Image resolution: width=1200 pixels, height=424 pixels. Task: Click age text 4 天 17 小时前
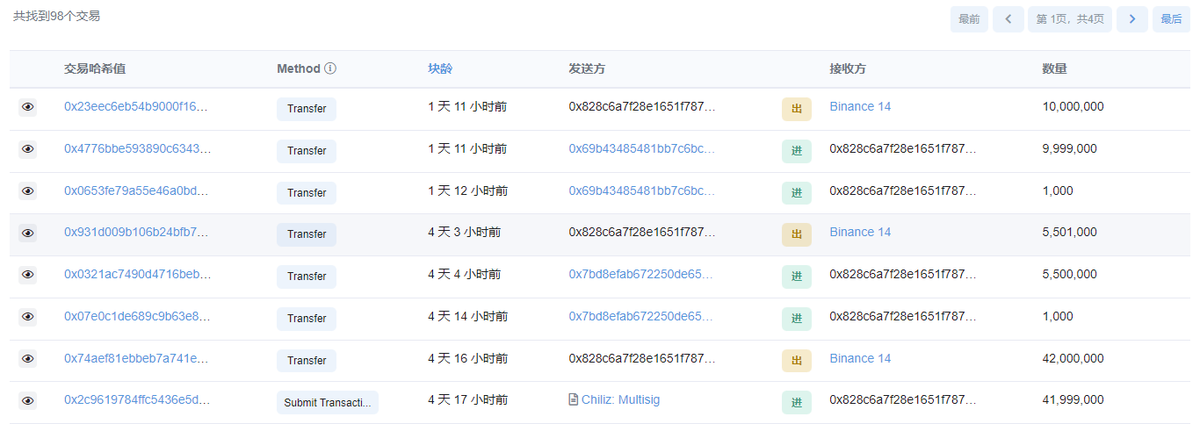point(467,400)
